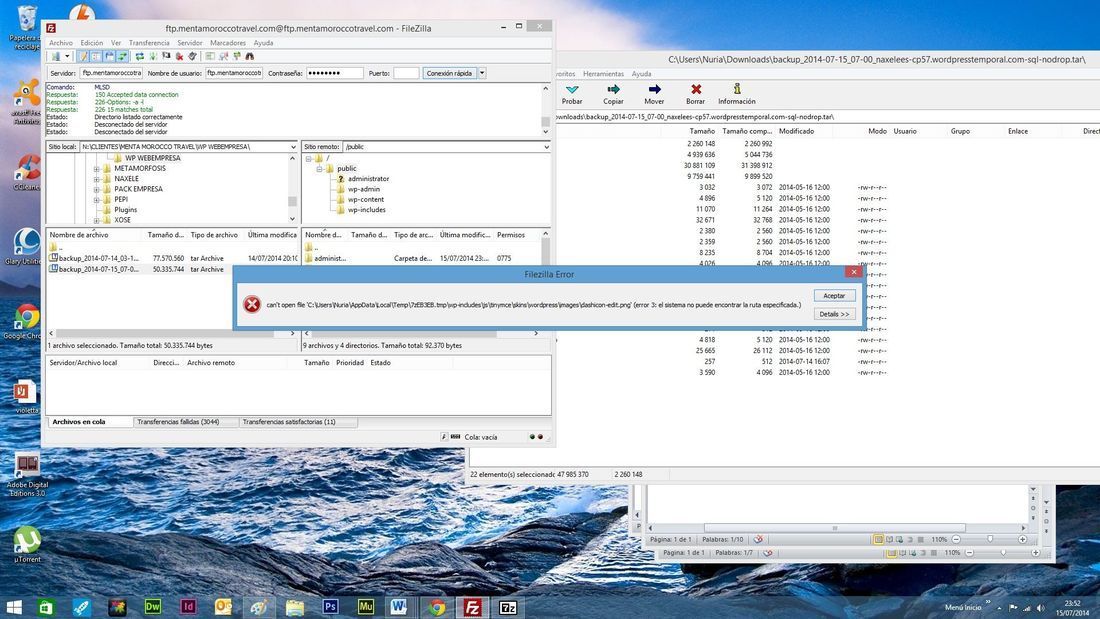
Task: Toggle remote directory tree display in FileZilla toolbar
Action: click(x=109, y=56)
